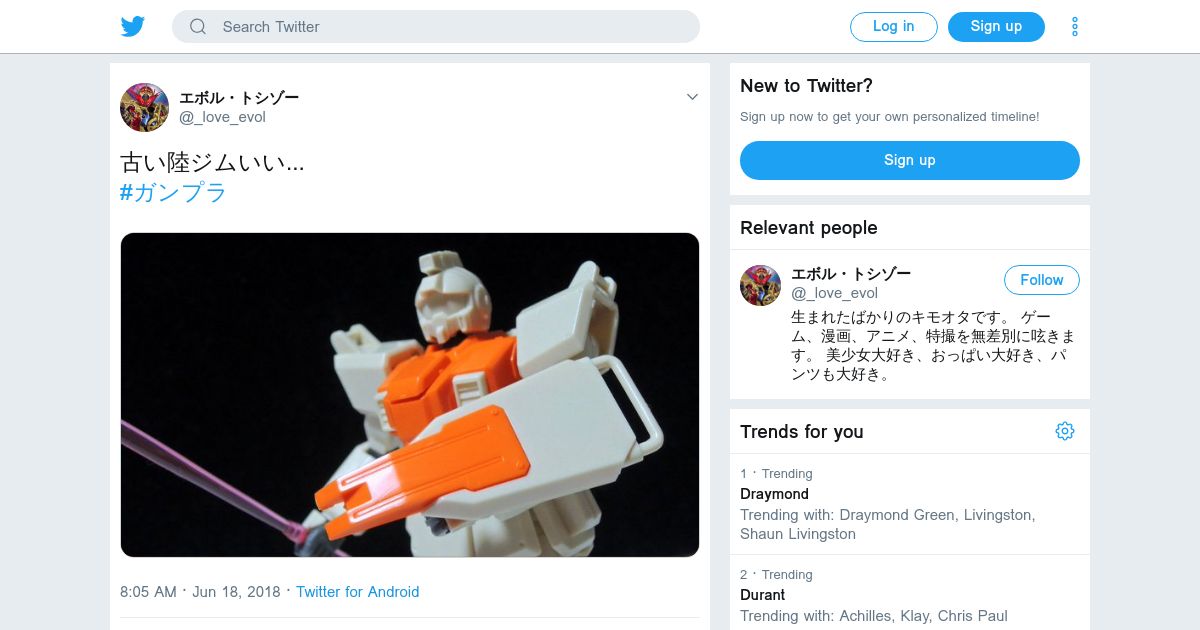Open the three-dot more options menu
1200x630 pixels.
[1075, 27]
